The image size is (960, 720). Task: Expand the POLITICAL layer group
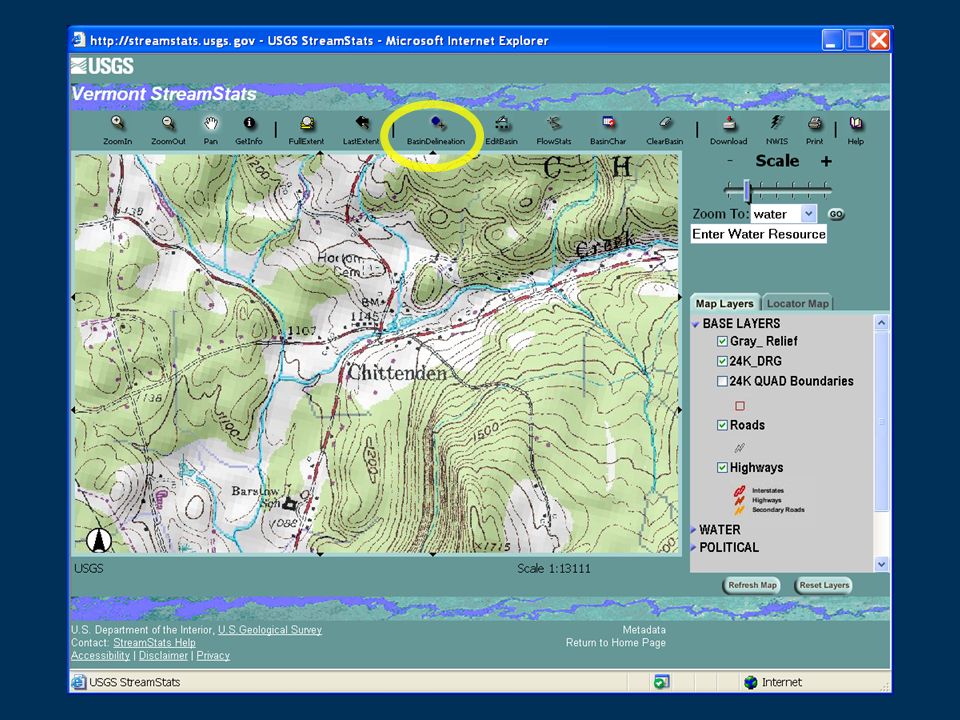coord(694,547)
